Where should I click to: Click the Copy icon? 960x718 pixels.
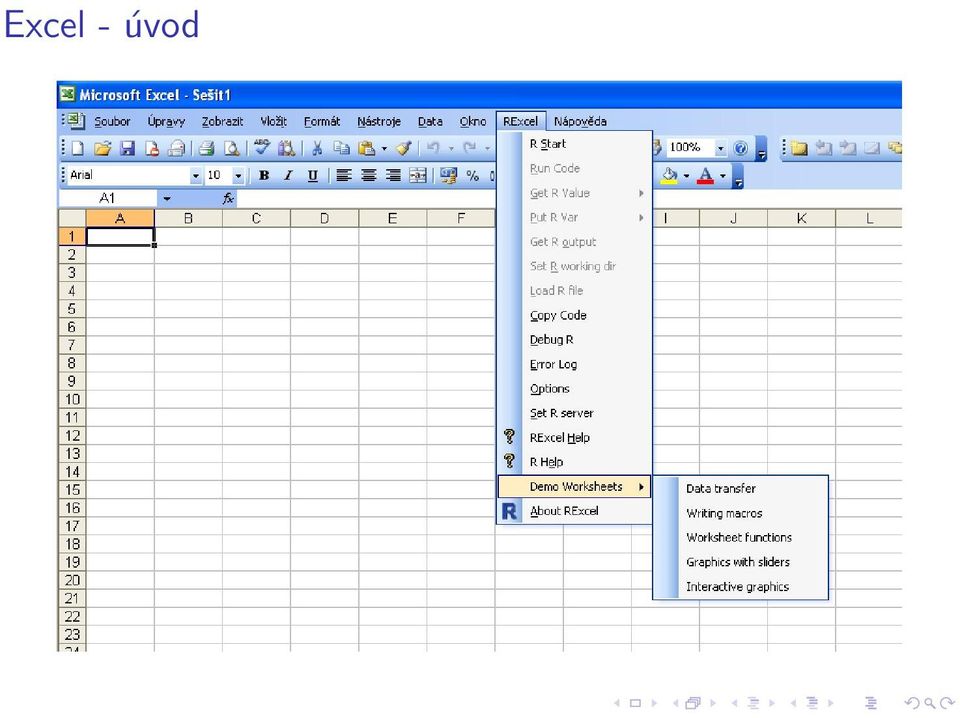341,148
